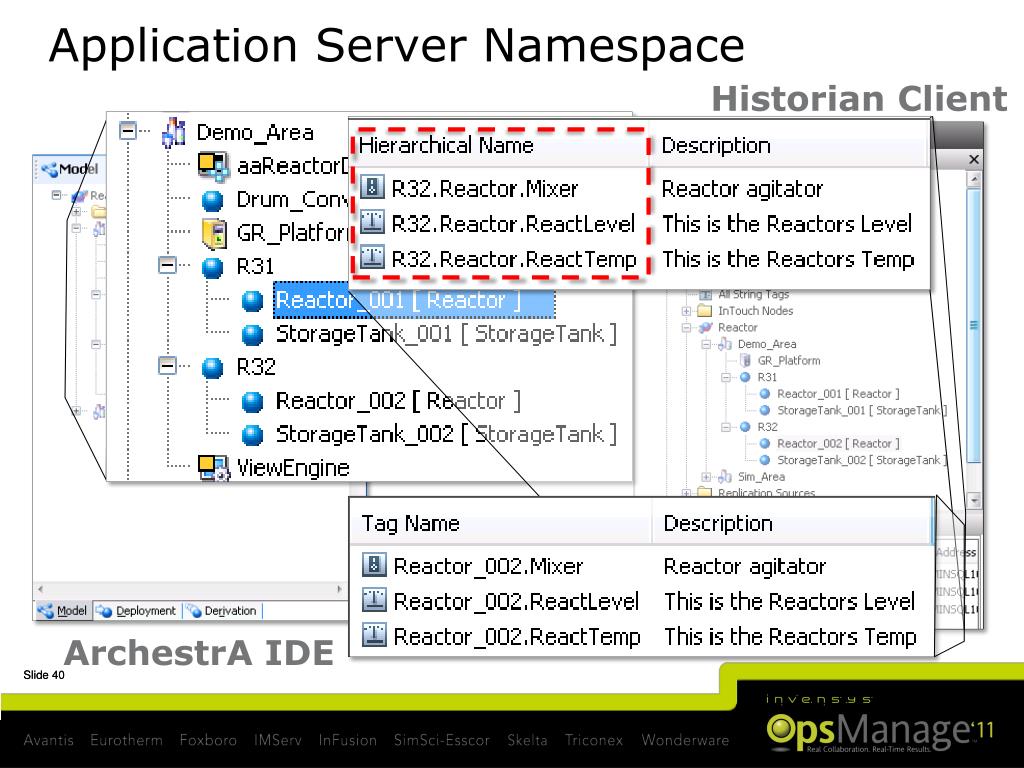Click the Reactor_002.ReactLevel tag name
Viewport: 1024px width, 768px height.
(x=516, y=601)
